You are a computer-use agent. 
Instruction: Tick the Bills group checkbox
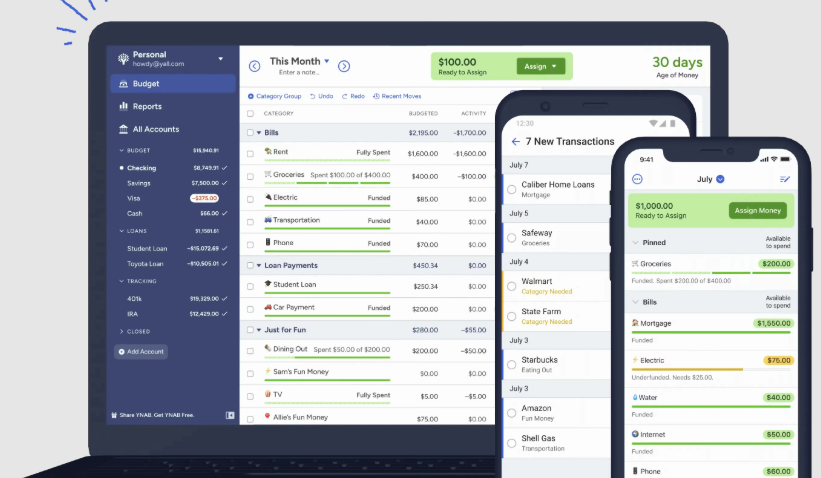point(250,132)
